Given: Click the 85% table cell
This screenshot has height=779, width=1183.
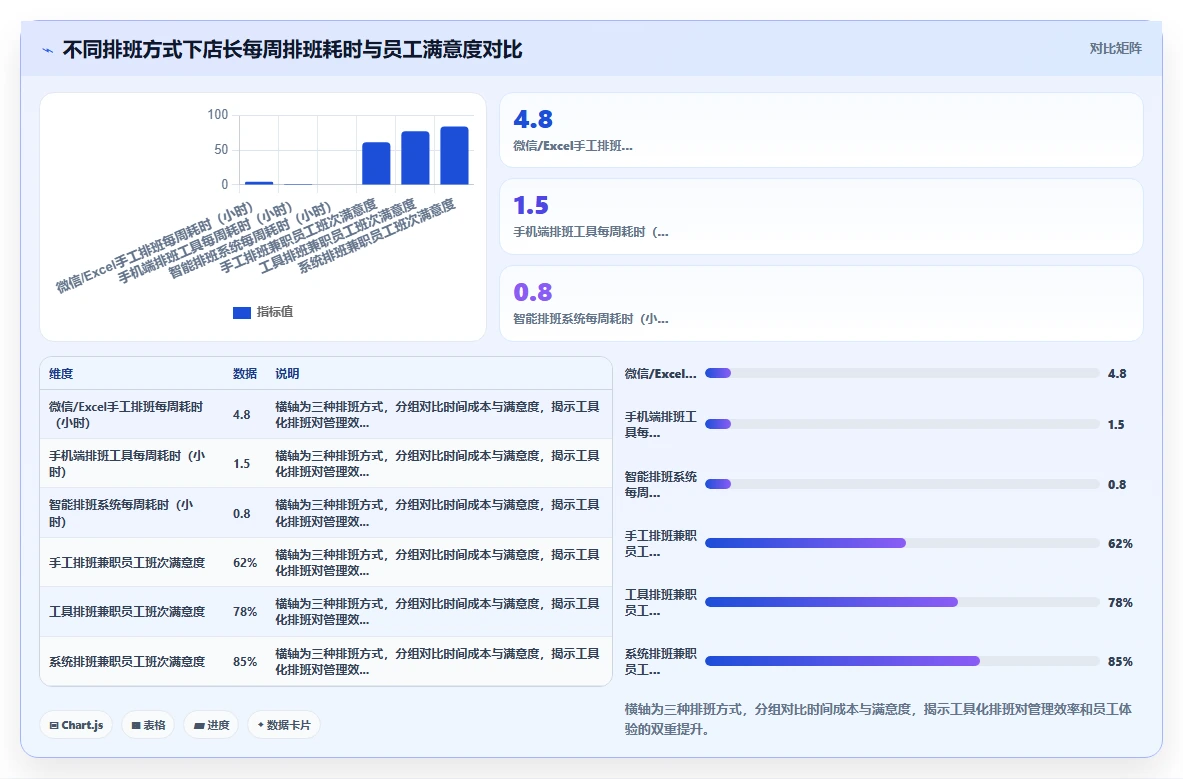Looking at the screenshot, I should 244,661.
